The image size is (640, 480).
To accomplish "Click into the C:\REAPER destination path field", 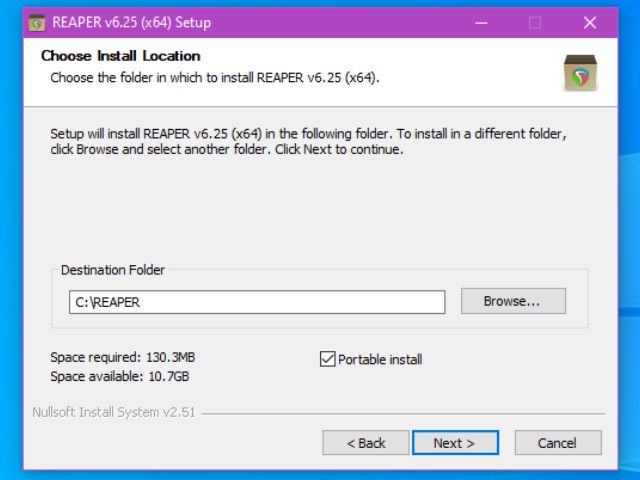I will 257,302.
